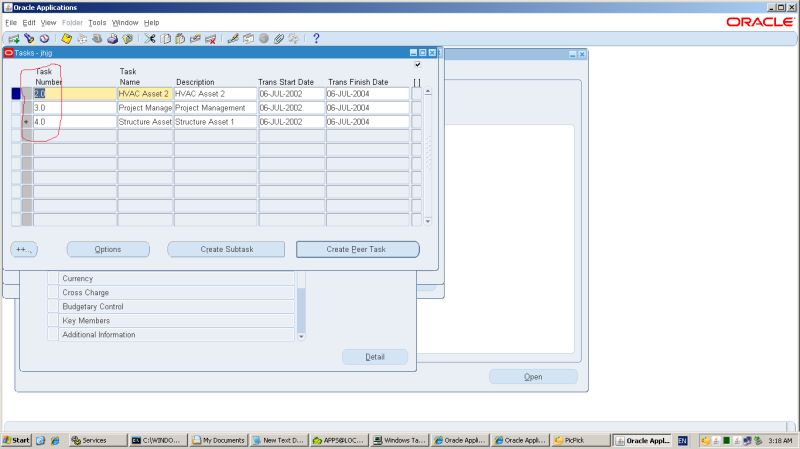Click the Print icon in toolbar

[x=112, y=39]
